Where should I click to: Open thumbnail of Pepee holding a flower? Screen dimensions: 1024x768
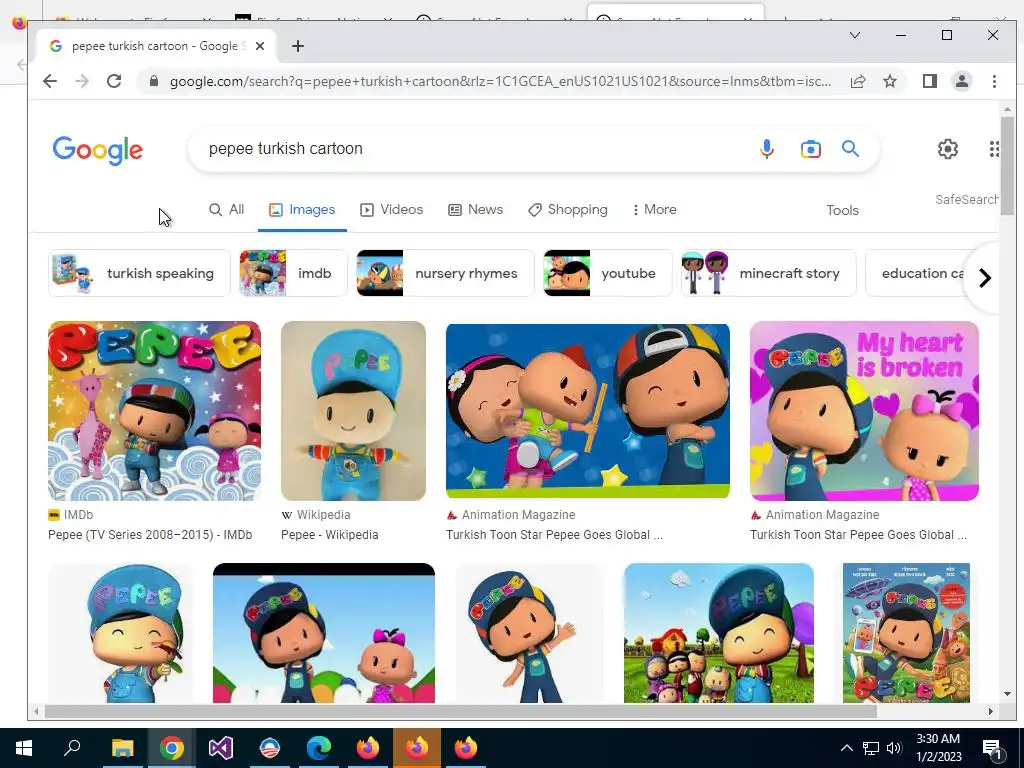point(121,633)
